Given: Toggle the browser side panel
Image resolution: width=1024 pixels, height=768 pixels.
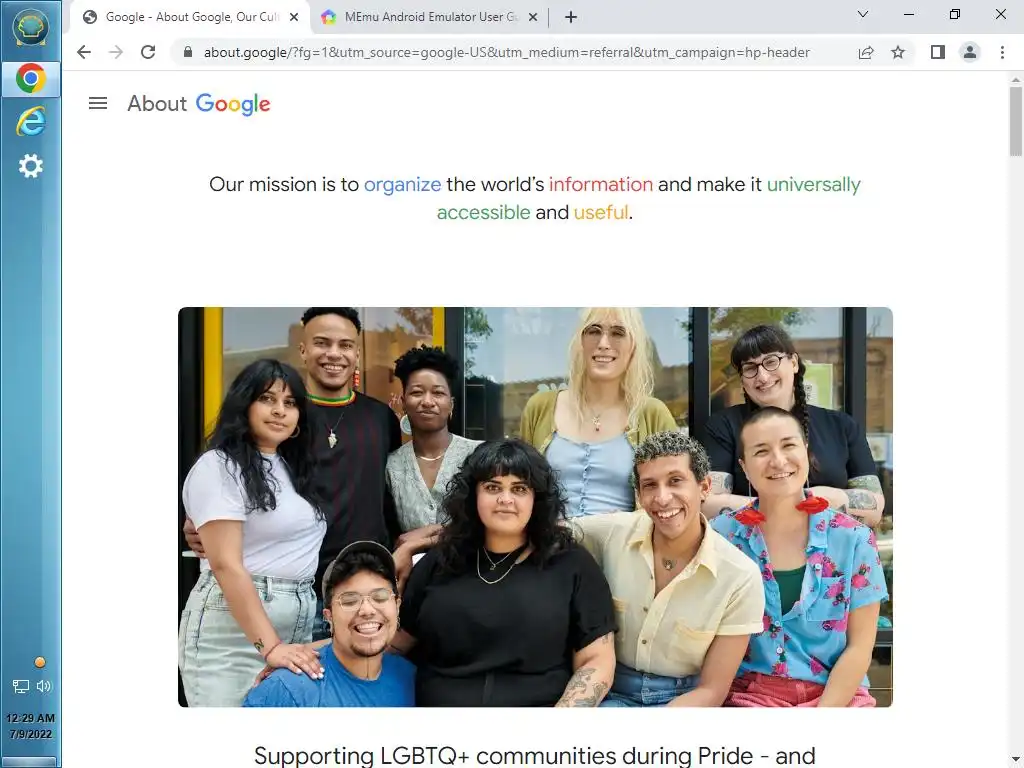Looking at the screenshot, I should 938,52.
